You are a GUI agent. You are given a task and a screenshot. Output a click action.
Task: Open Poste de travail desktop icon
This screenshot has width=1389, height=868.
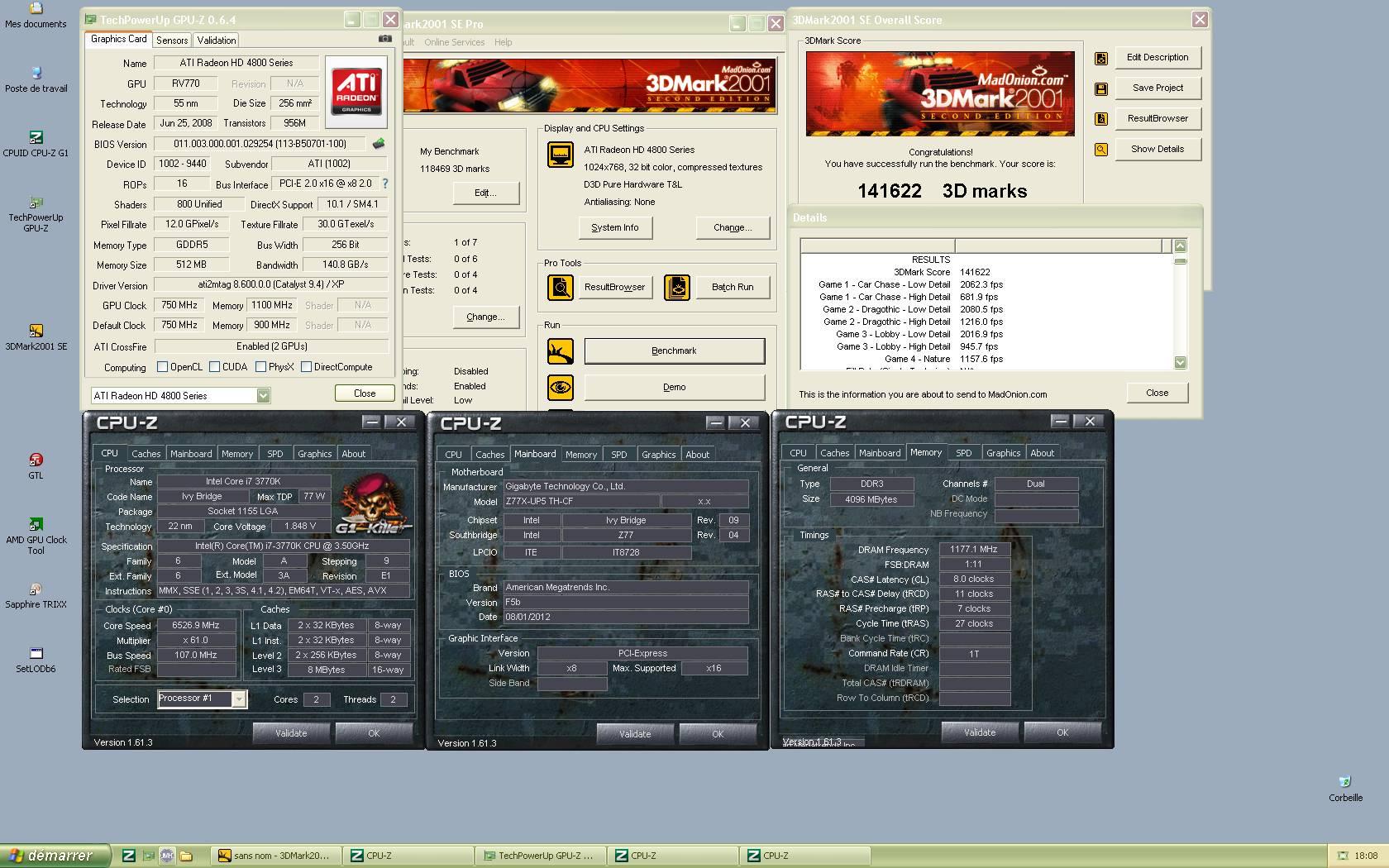36,74
